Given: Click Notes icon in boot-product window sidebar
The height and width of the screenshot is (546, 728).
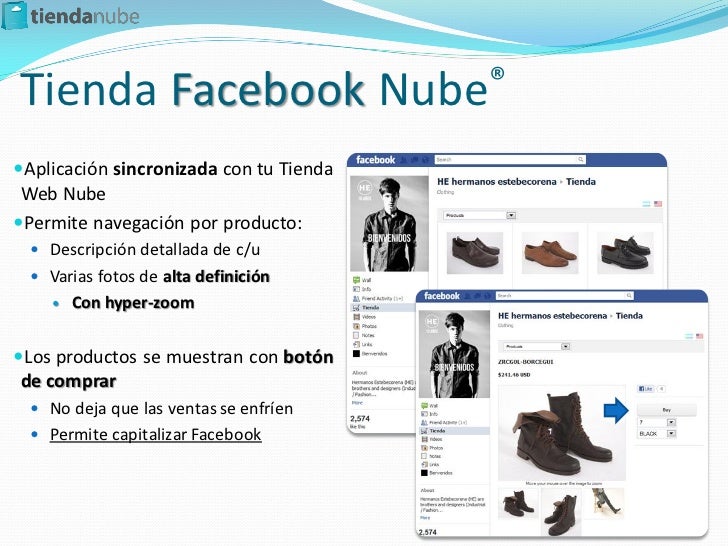Looking at the screenshot, I should [x=424, y=456].
